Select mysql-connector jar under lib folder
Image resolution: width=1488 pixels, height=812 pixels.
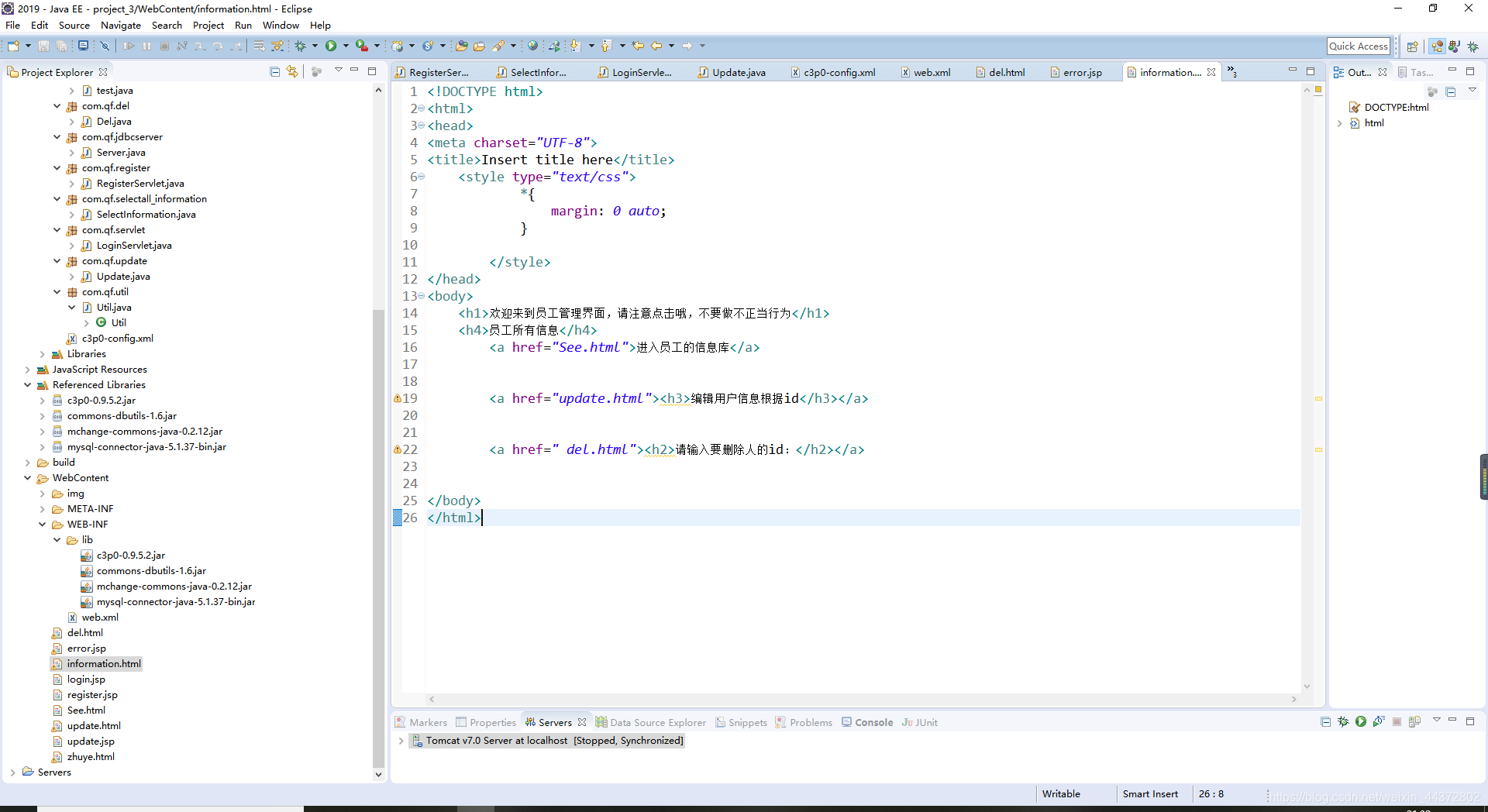(176, 602)
